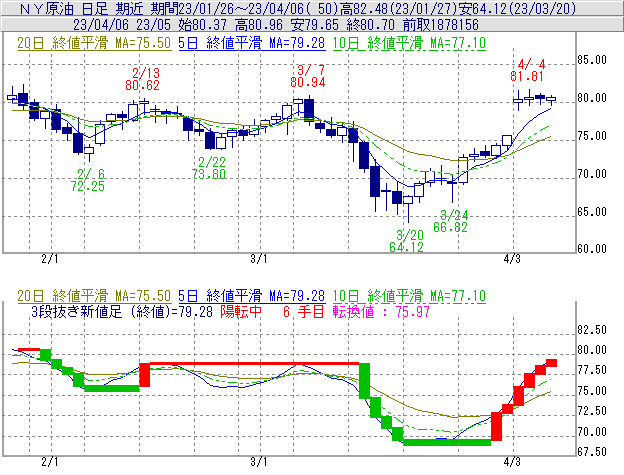Click the 安64.12(23/03/20) period low text
Screen dimensions: 624x475
tap(519, 8)
